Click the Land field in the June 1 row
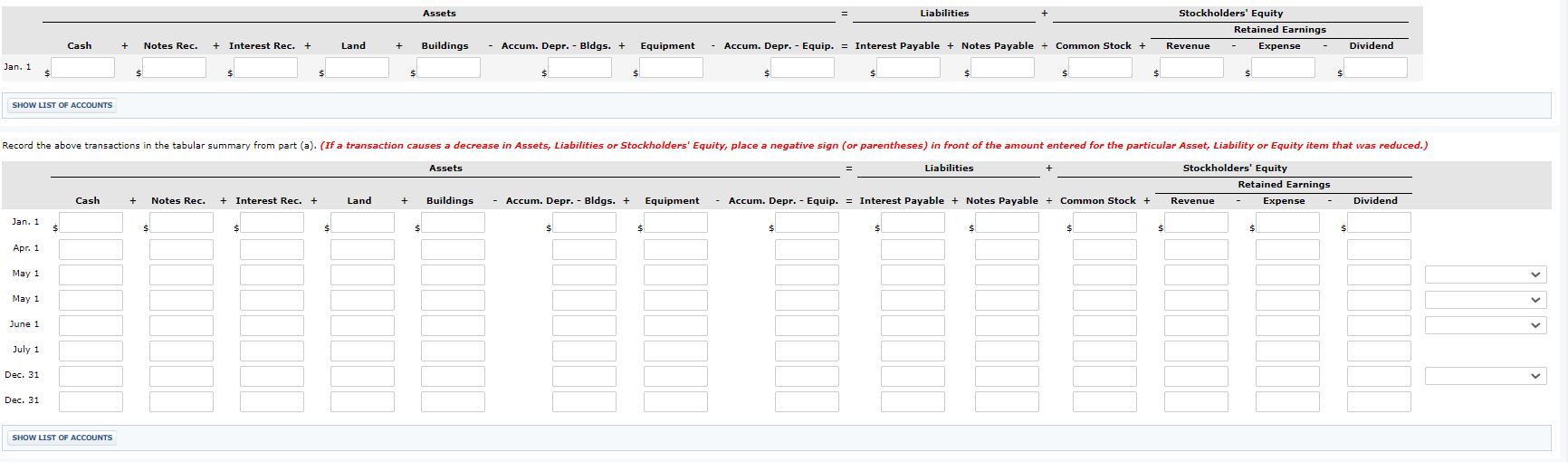The height and width of the screenshot is (462, 1568). pyautogui.click(x=362, y=325)
